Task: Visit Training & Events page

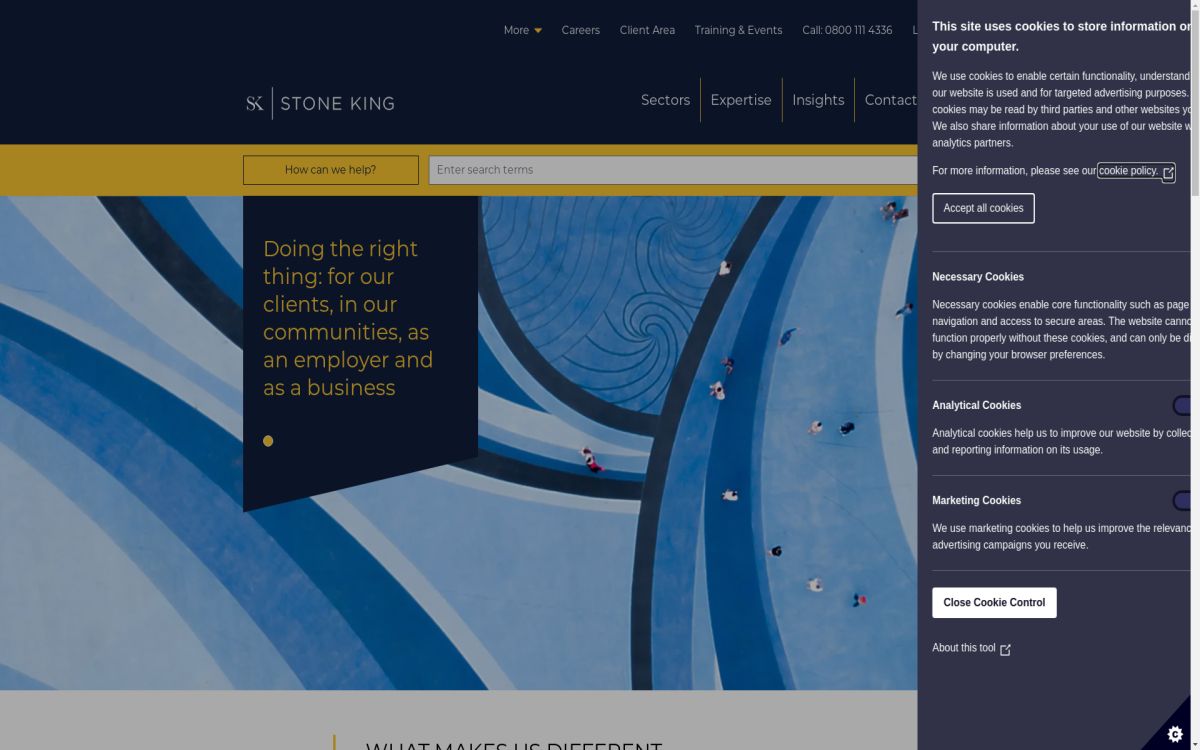Action: tap(738, 30)
